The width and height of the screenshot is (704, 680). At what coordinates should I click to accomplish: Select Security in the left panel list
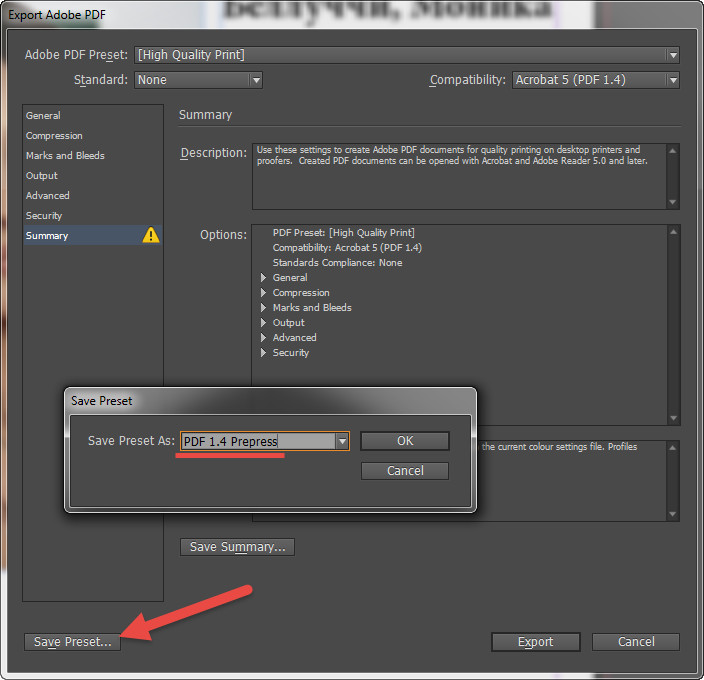(x=93, y=215)
